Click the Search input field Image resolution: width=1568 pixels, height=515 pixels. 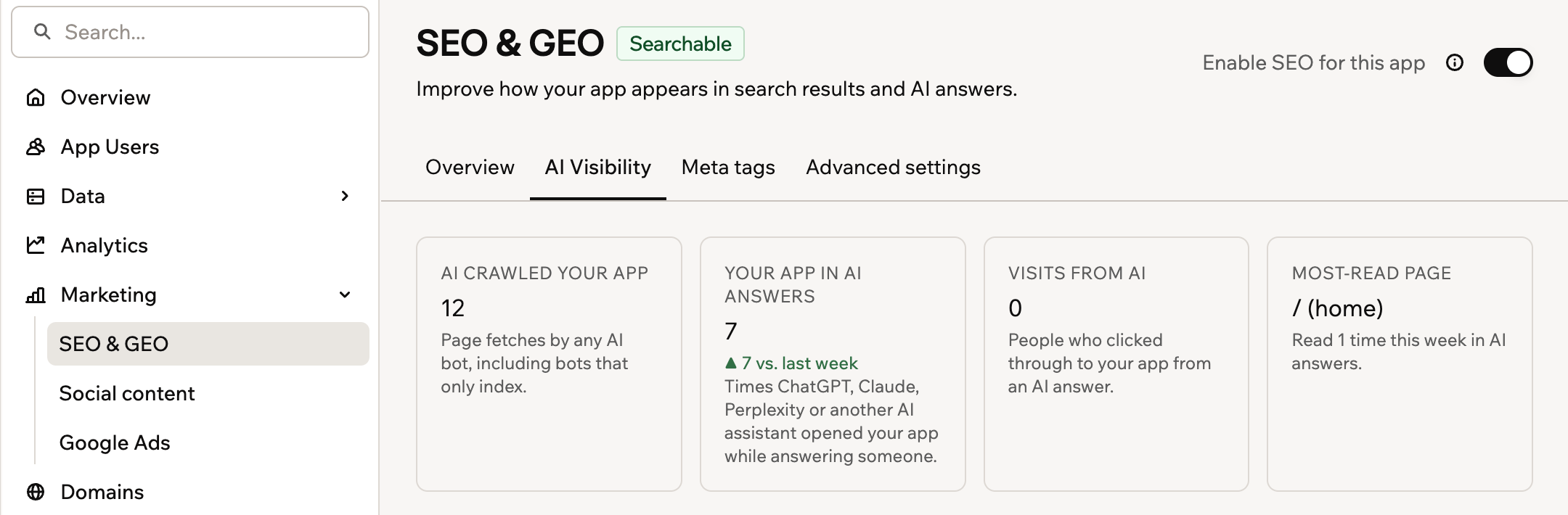click(190, 32)
